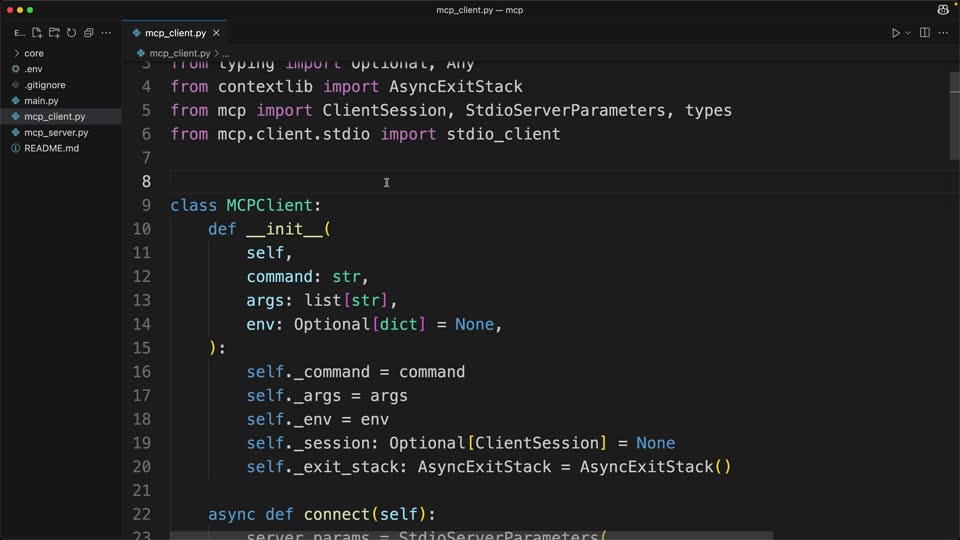The width and height of the screenshot is (960, 540).
Task: Click the New File icon in Explorer toolbar
Action: [37, 32]
